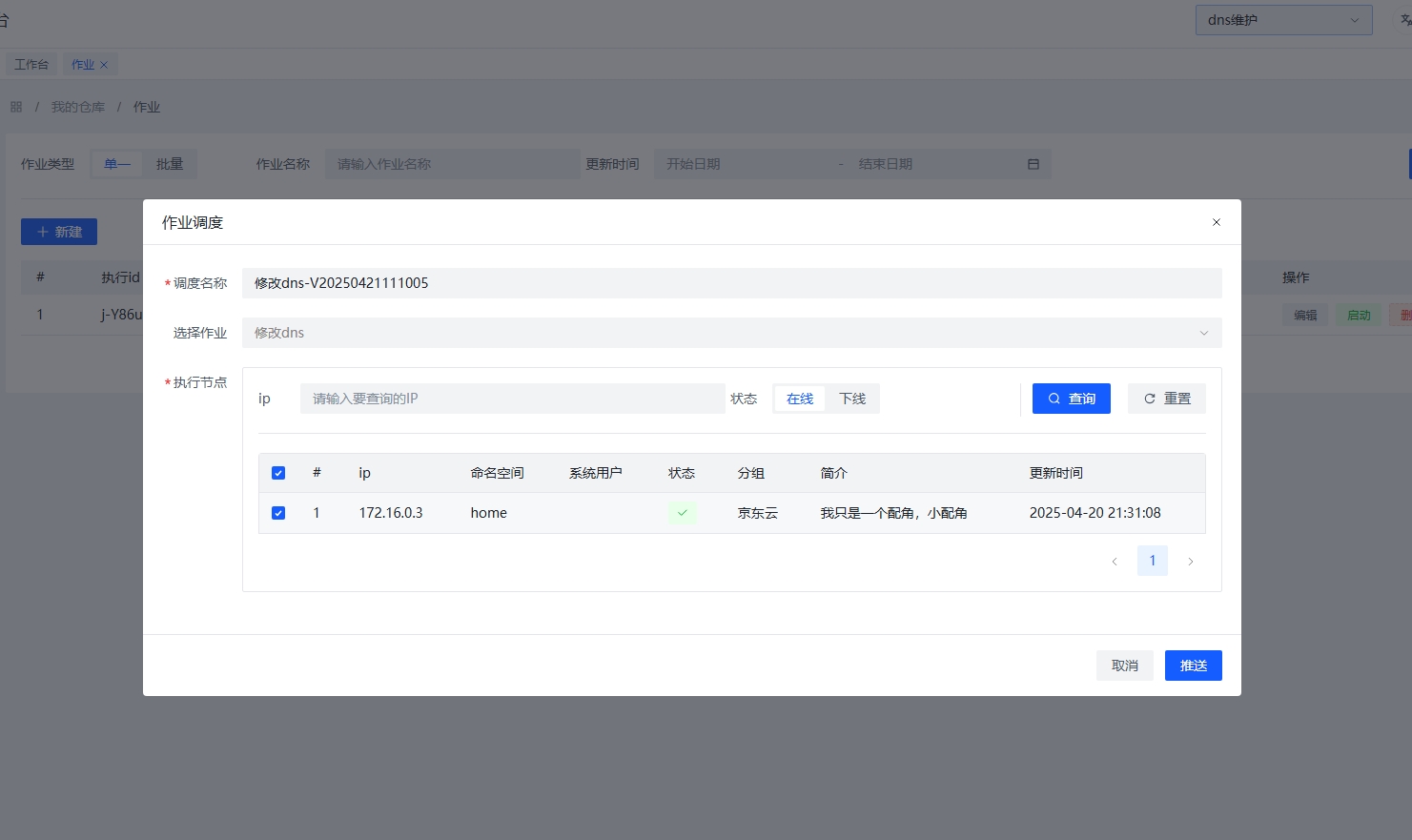Screen dimensions: 1412x840
Task: Select the 批量 job type option
Action: click(x=170, y=164)
